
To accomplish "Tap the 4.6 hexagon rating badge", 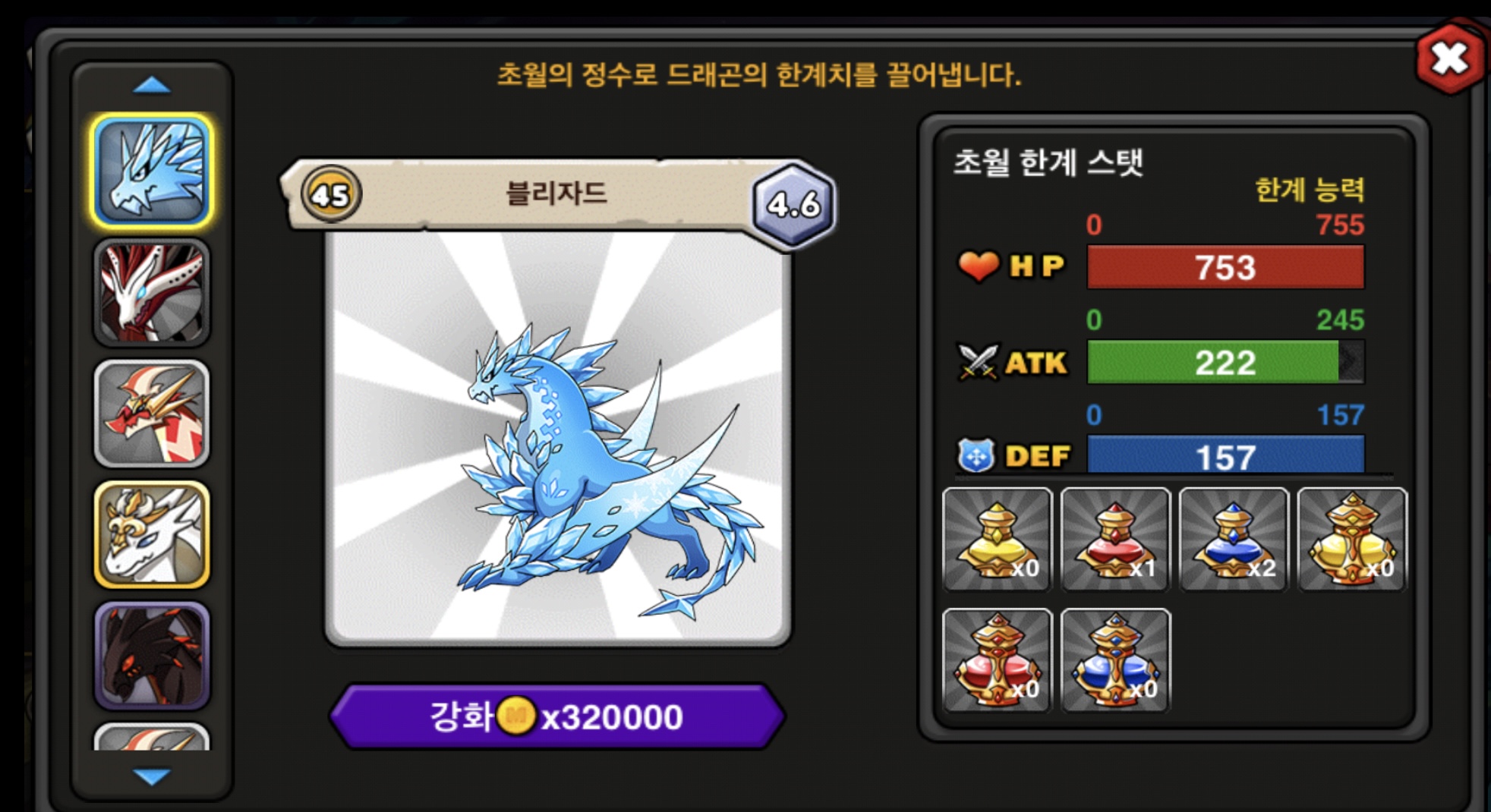I will pos(793,204).
